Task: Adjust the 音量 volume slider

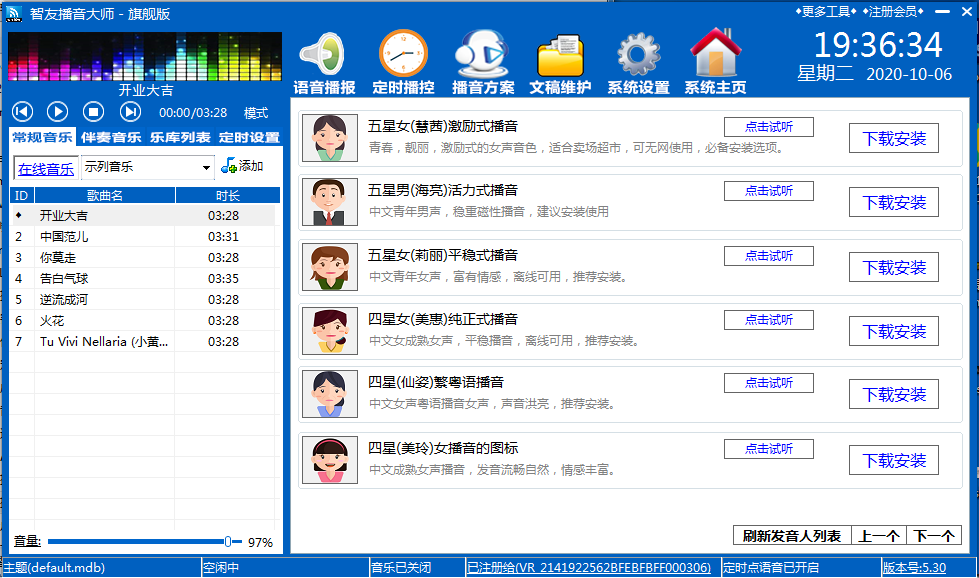Action: click(x=228, y=539)
